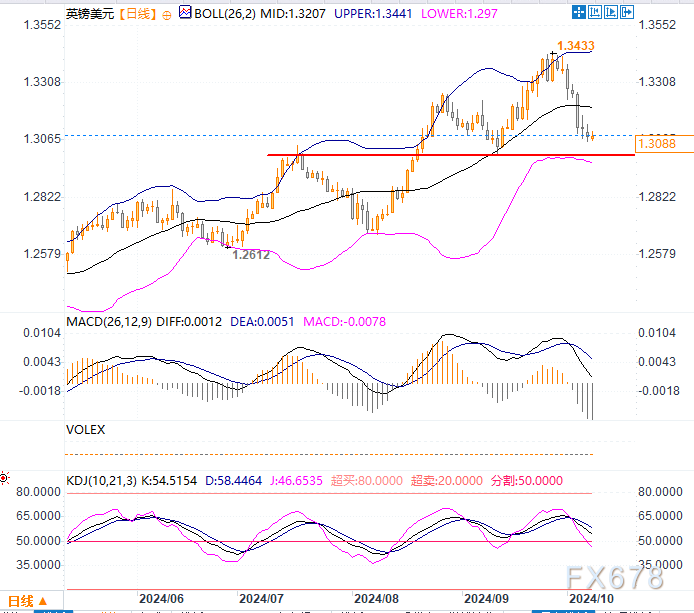Click the 2024/10 date on time axis
694x613 pixels.
coord(591,599)
